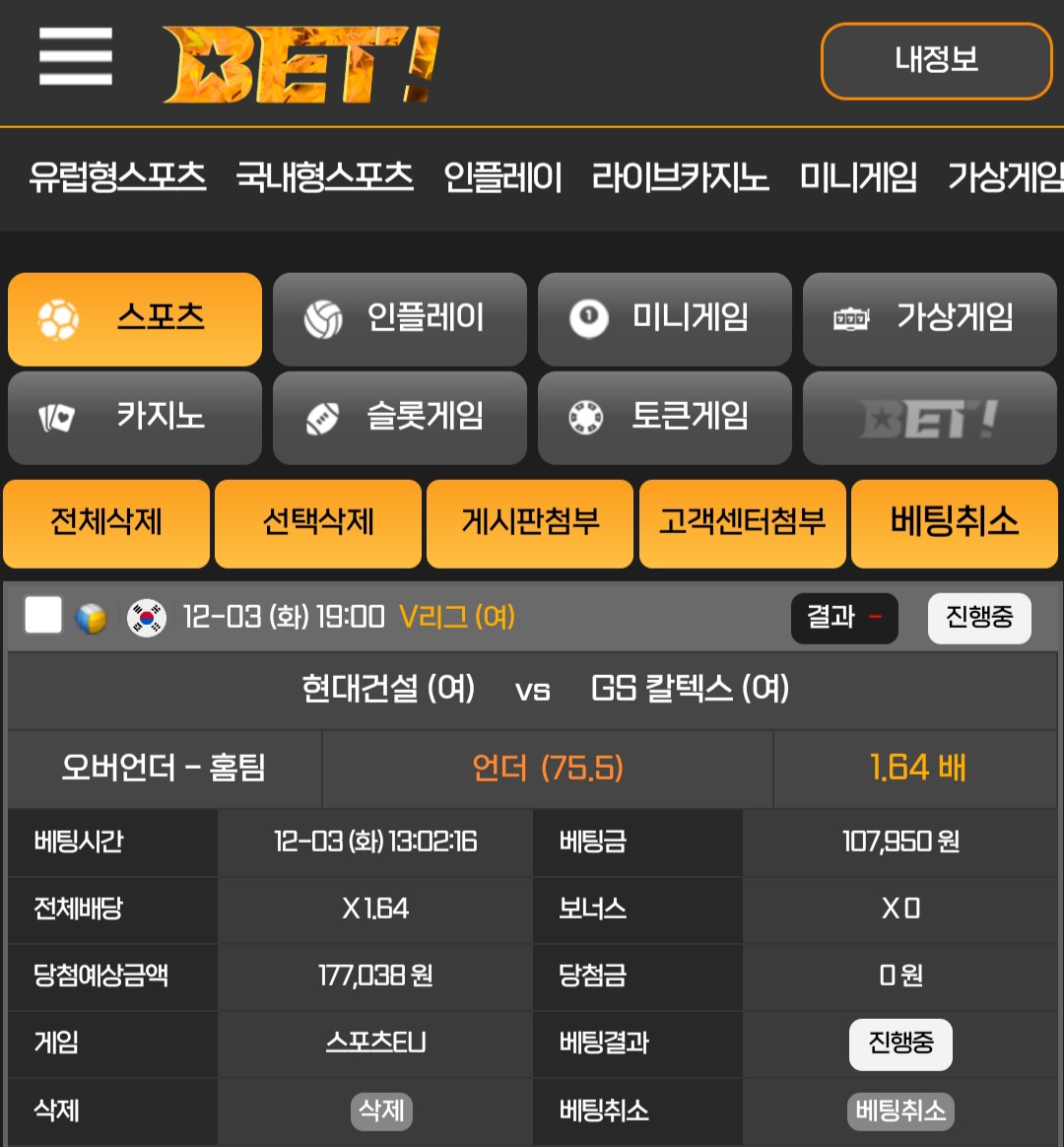Click the 스포츠EU game link
The image size is (1064, 1147).
point(376,1042)
